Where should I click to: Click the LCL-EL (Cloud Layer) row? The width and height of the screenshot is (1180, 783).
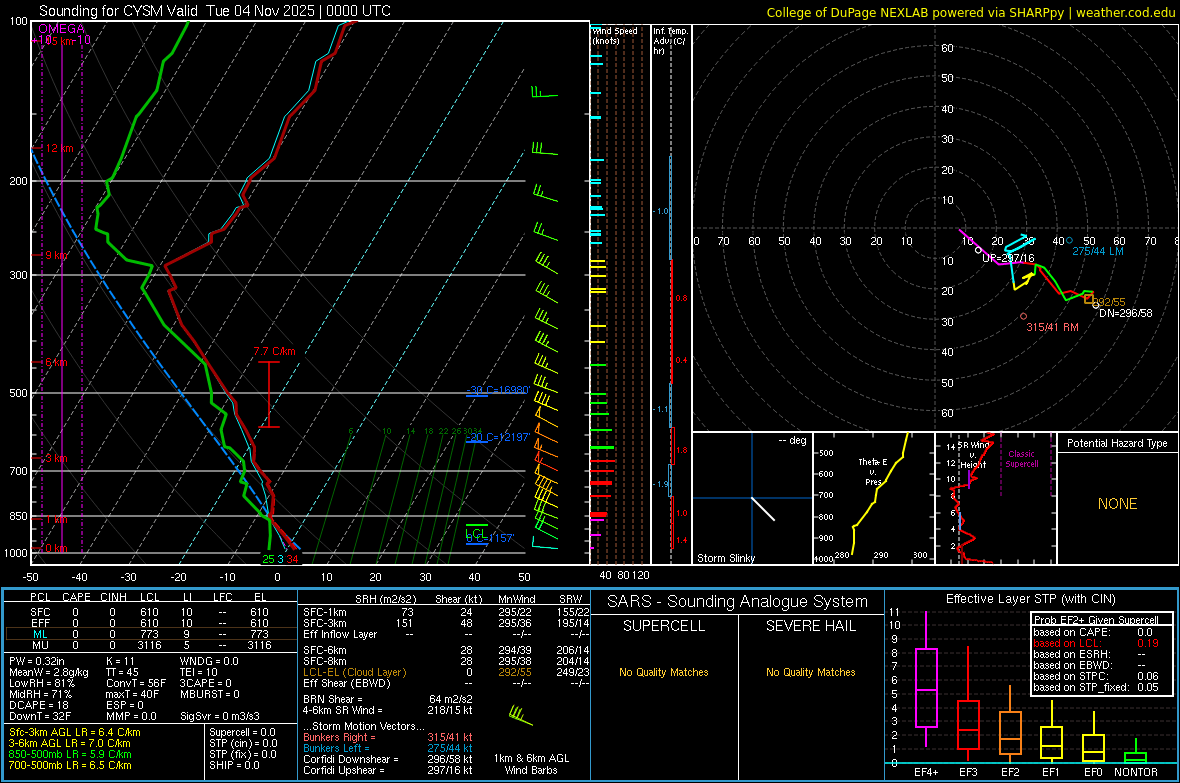446,672
